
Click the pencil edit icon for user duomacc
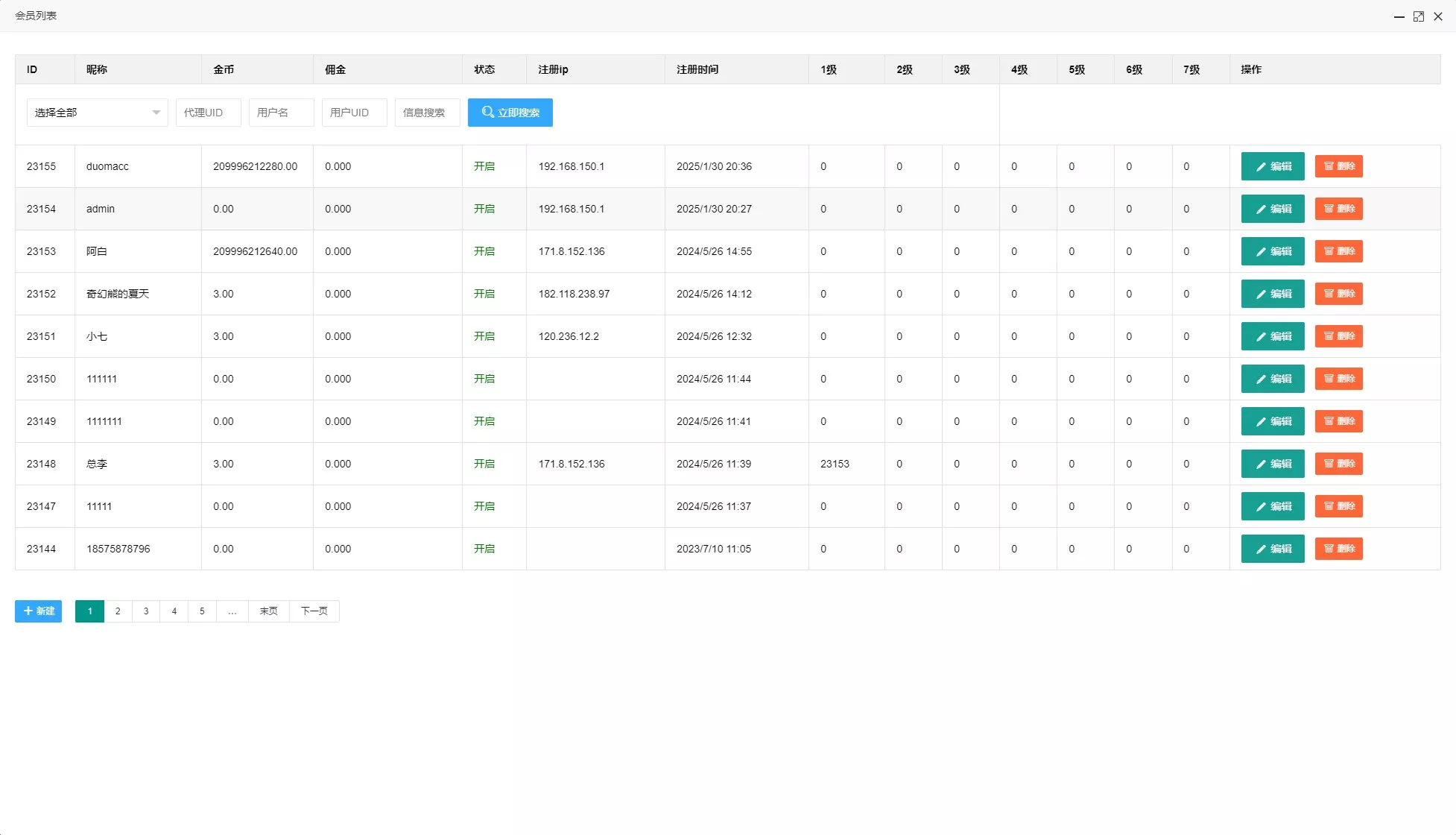pos(1261,166)
